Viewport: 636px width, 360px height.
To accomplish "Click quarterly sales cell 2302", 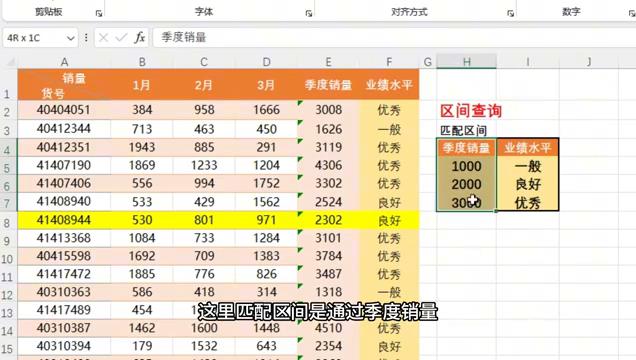I will click(x=328, y=220).
